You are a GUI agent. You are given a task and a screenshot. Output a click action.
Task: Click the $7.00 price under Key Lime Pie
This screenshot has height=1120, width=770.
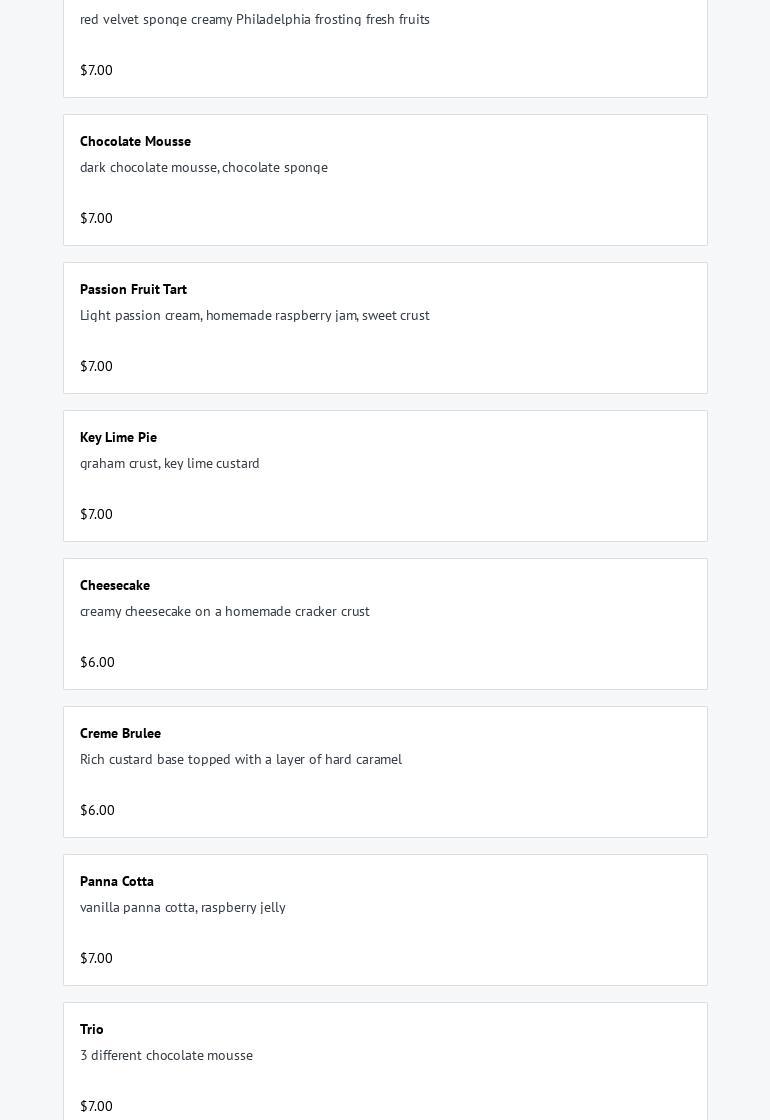(96, 514)
